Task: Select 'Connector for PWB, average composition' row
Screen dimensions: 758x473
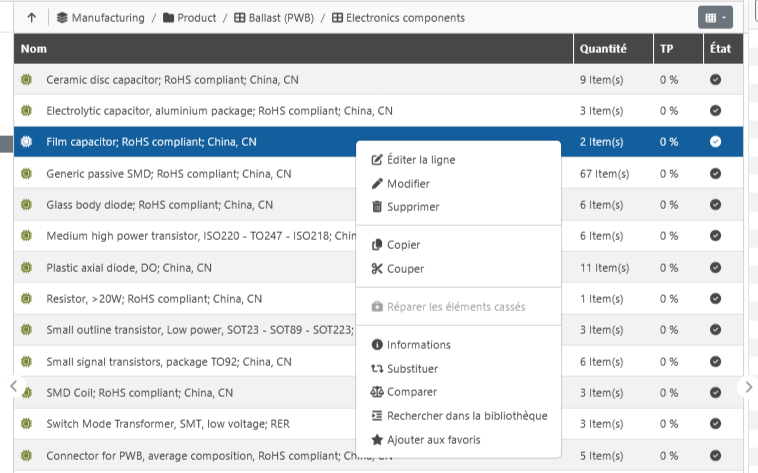Action: pyautogui.click(x=378, y=455)
